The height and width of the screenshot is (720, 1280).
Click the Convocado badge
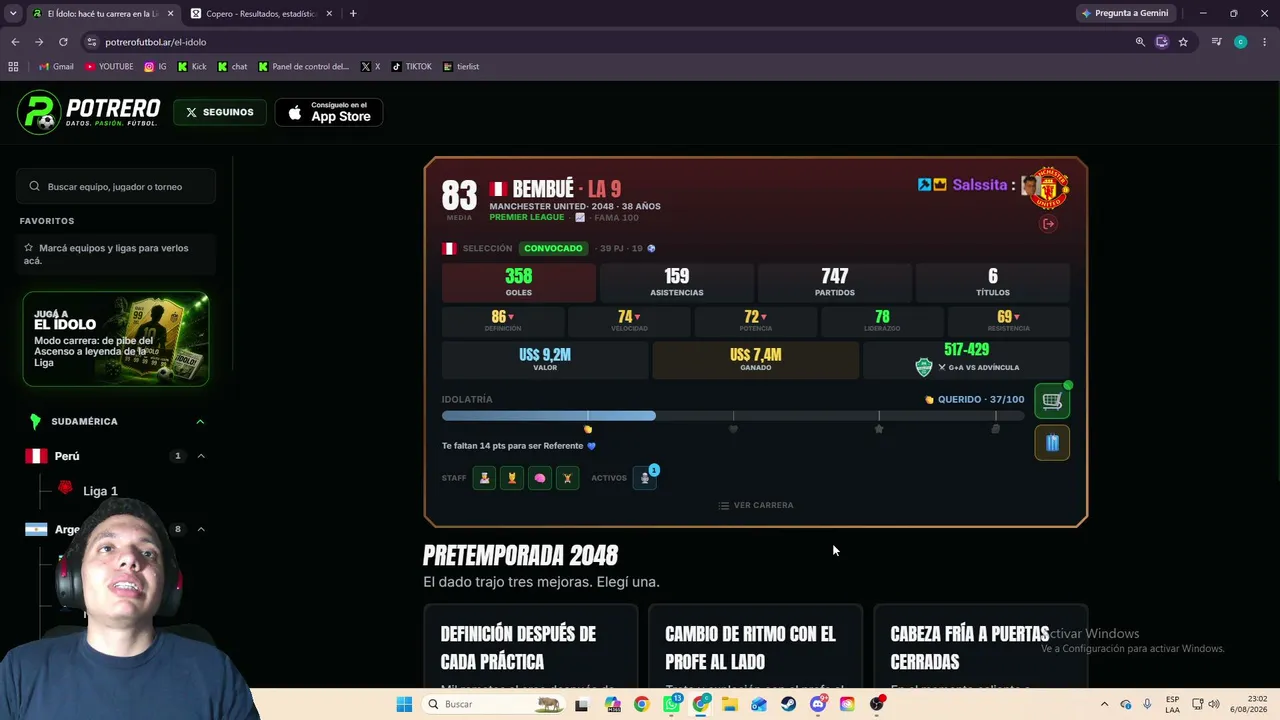(553, 248)
